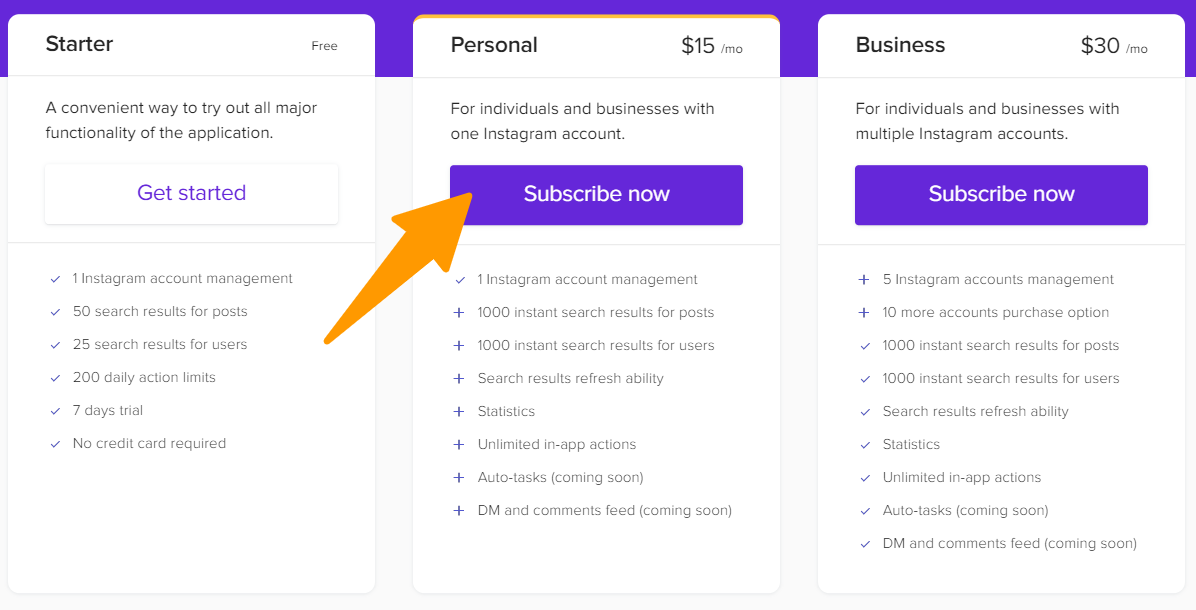Subscribe now to the Business plan
The image size is (1196, 610).
click(x=1001, y=194)
